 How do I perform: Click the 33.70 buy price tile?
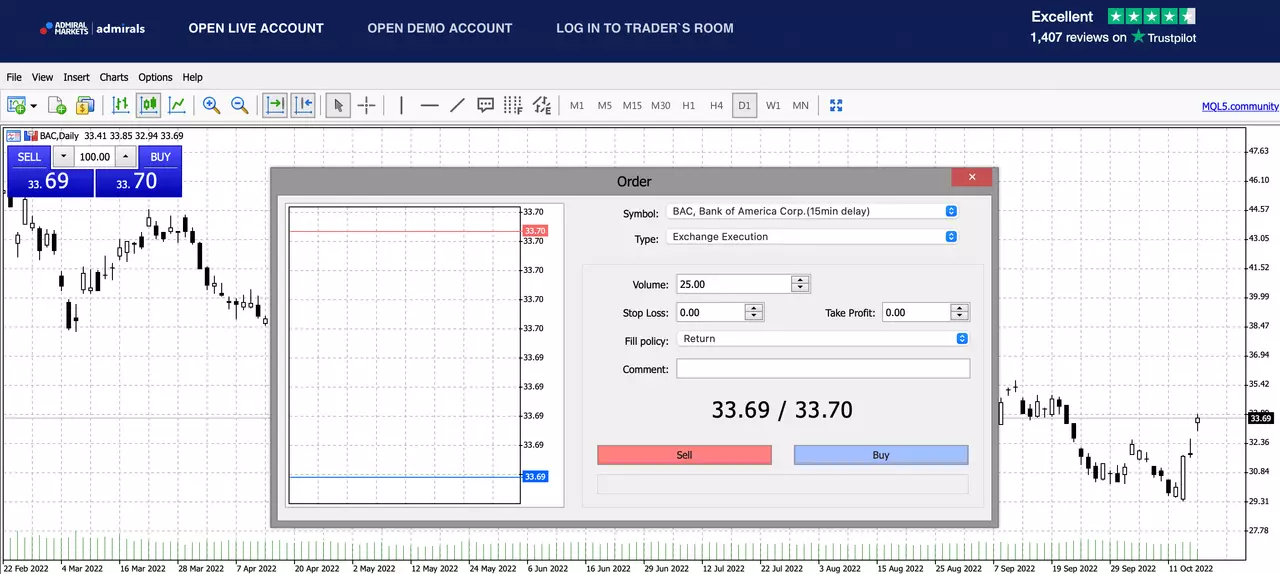tap(138, 182)
